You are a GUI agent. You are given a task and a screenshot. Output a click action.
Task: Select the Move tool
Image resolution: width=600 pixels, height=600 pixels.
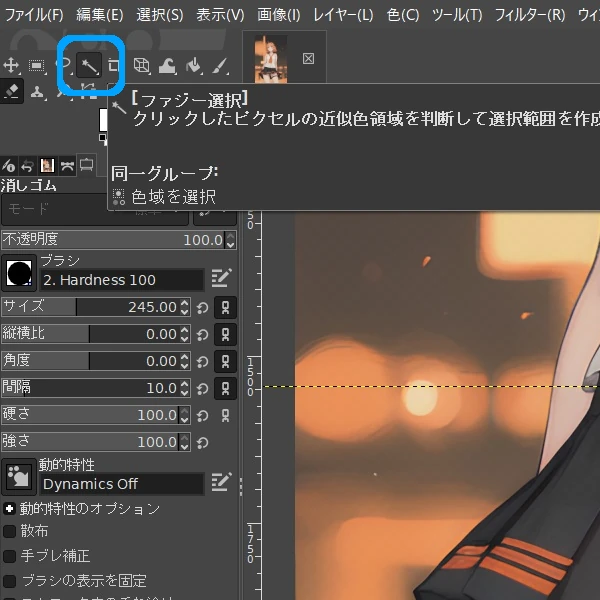coord(11,65)
